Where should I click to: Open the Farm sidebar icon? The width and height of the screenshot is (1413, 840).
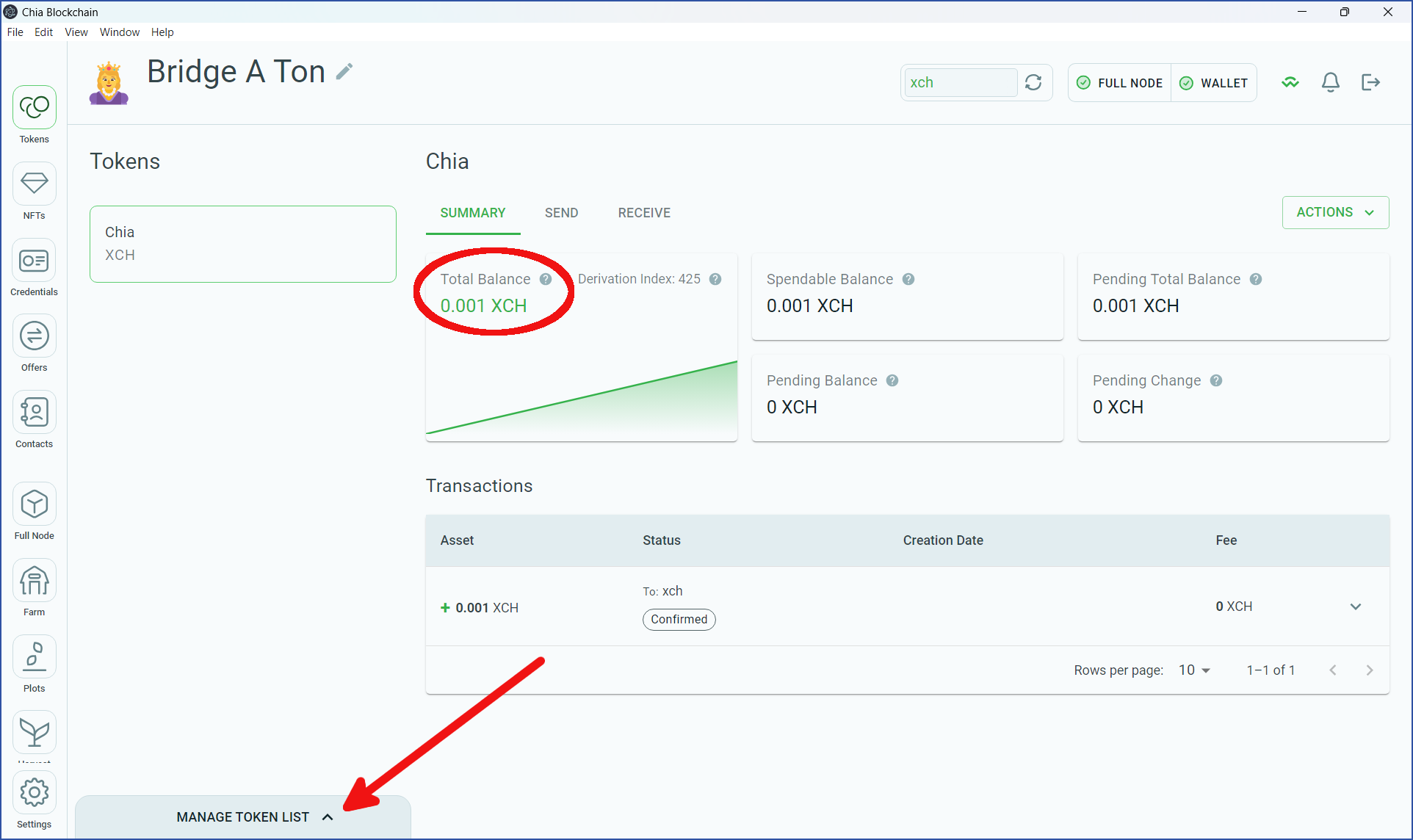pyautogui.click(x=34, y=581)
